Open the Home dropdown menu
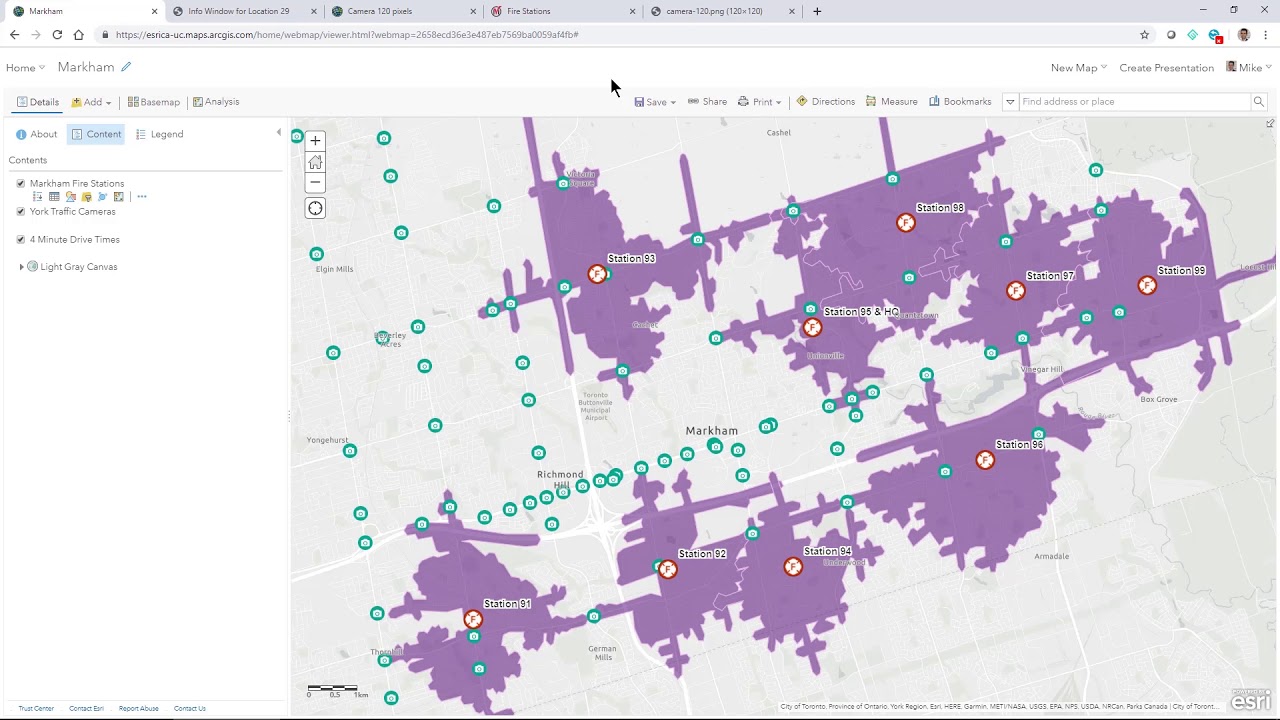Viewport: 1280px width, 720px height. click(25, 68)
